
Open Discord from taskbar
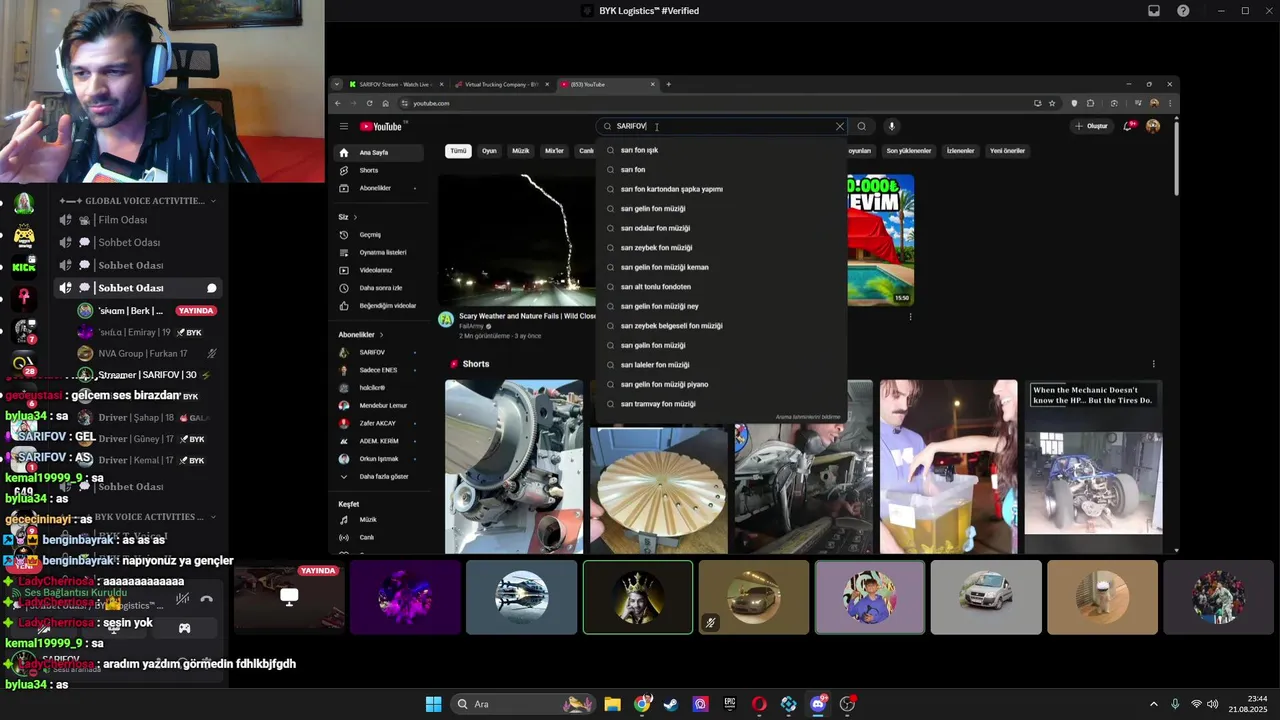(818, 704)
